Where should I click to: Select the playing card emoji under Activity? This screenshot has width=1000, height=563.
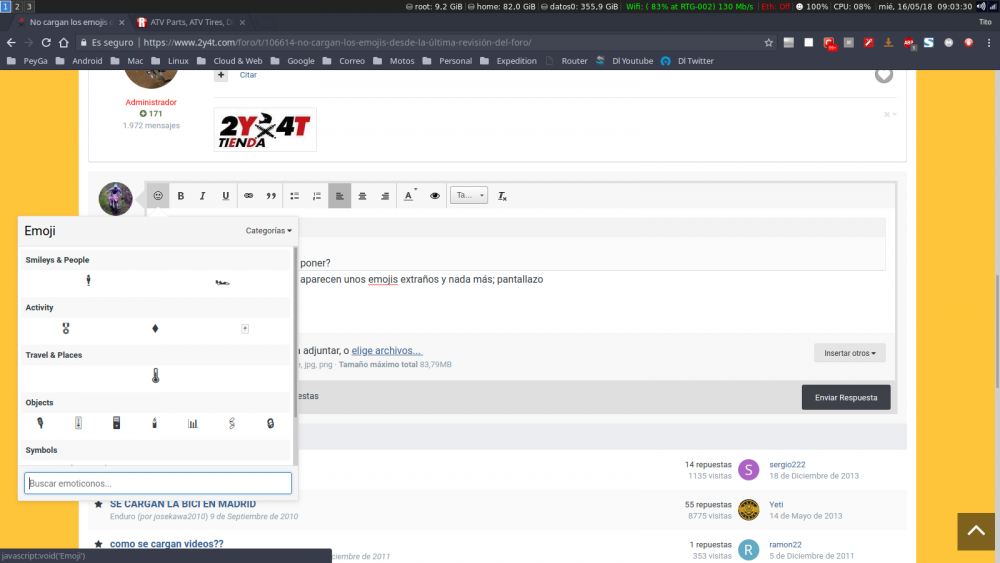coord(245,328)
